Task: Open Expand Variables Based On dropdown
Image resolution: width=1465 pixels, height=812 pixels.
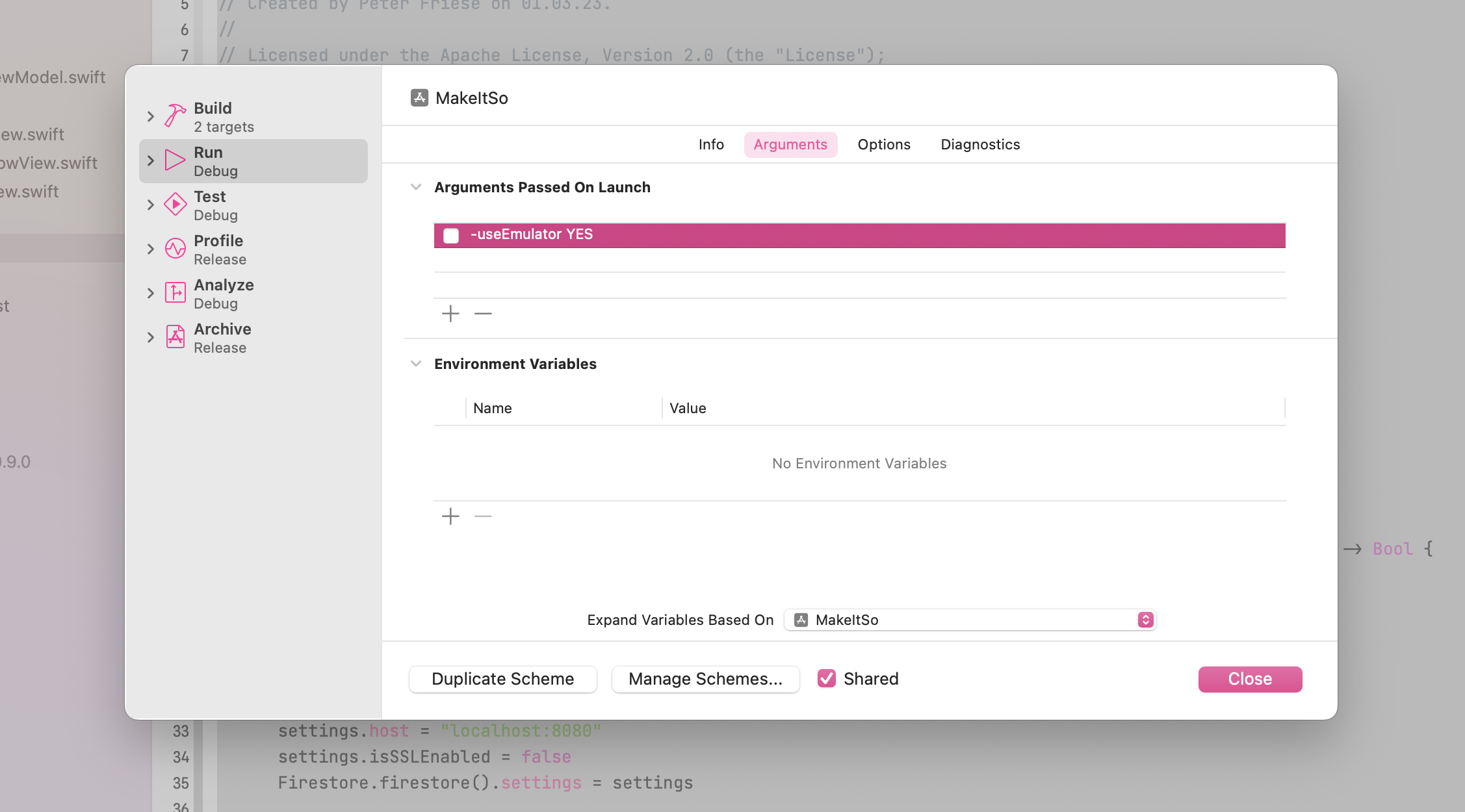Action: coord(970,620)
